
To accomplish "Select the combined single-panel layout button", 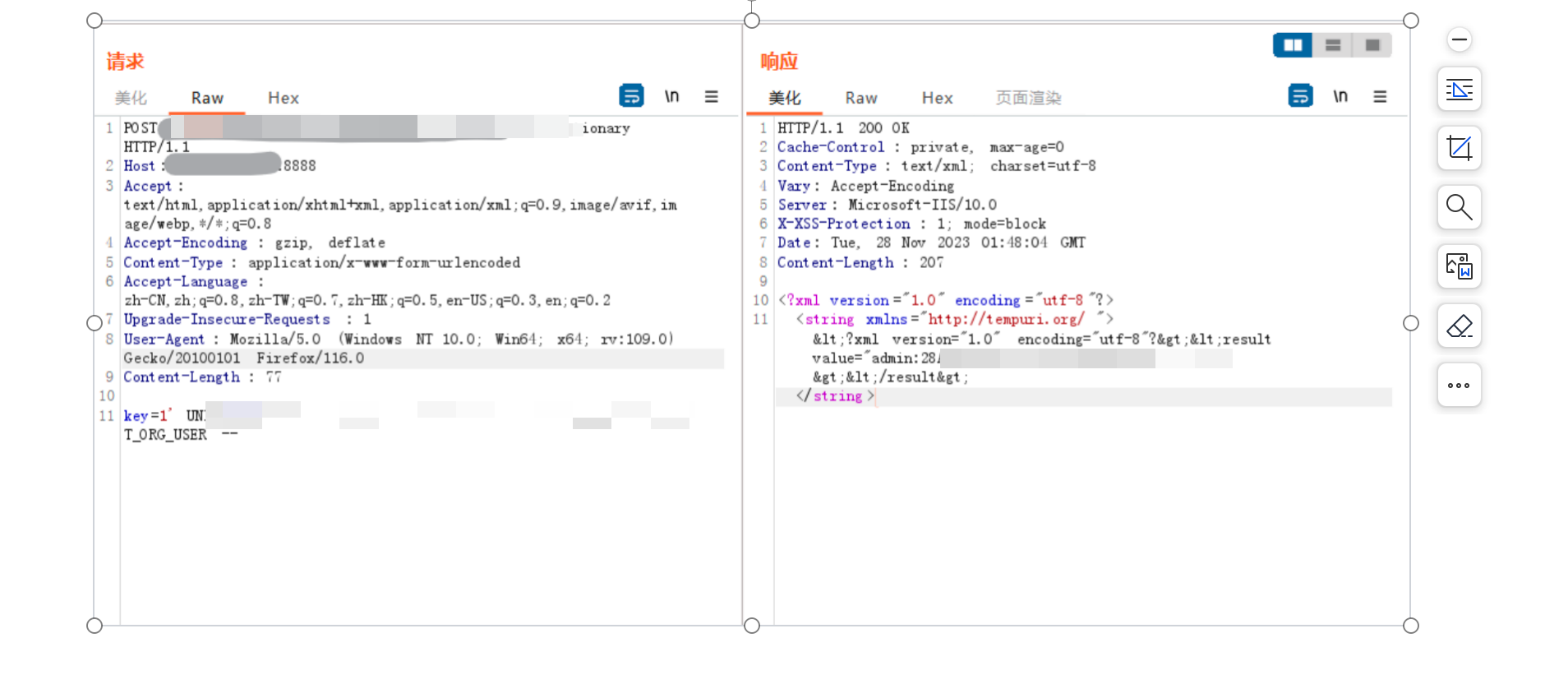I will 1372,45.
